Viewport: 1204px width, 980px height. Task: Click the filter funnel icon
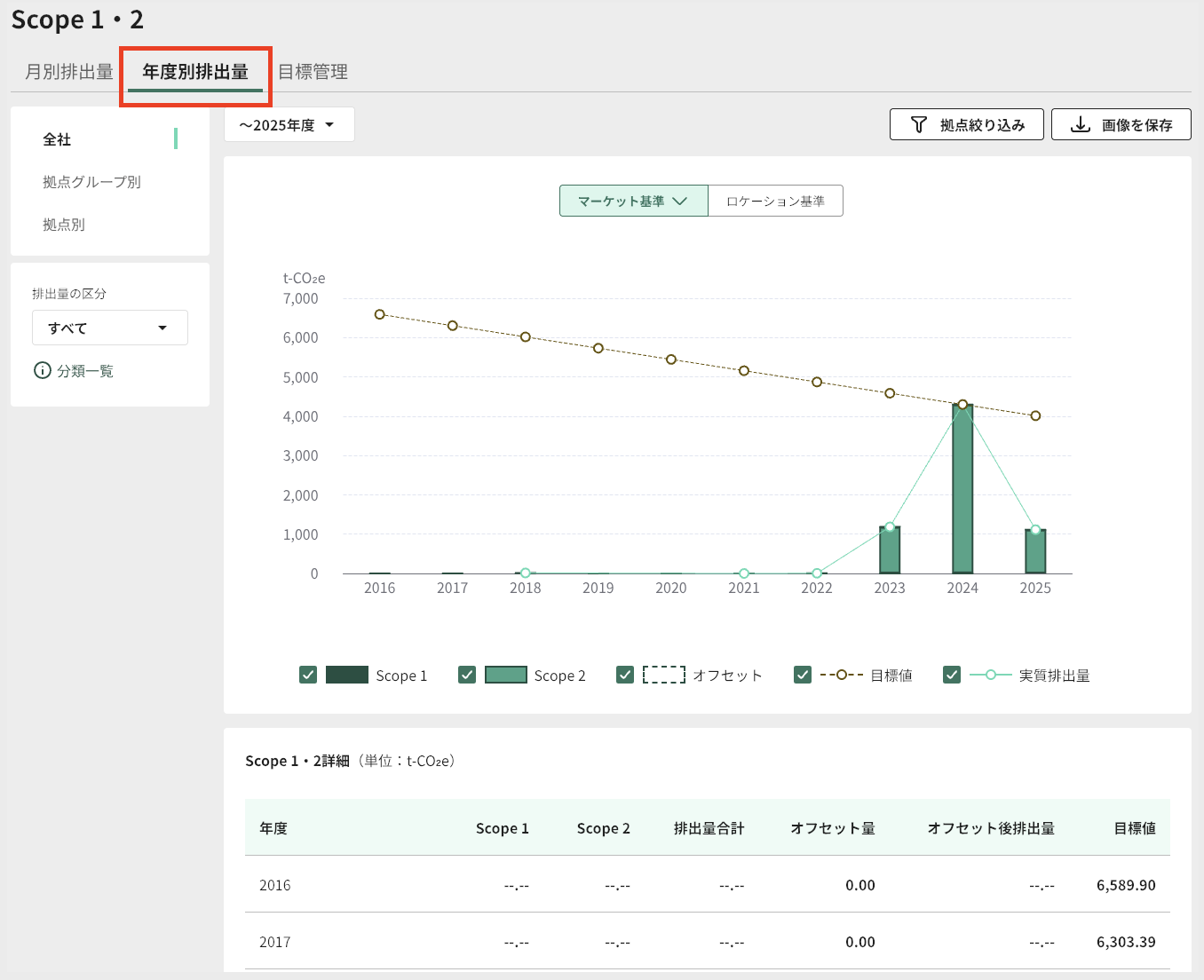pyautogui.click(x=919, y=125)
